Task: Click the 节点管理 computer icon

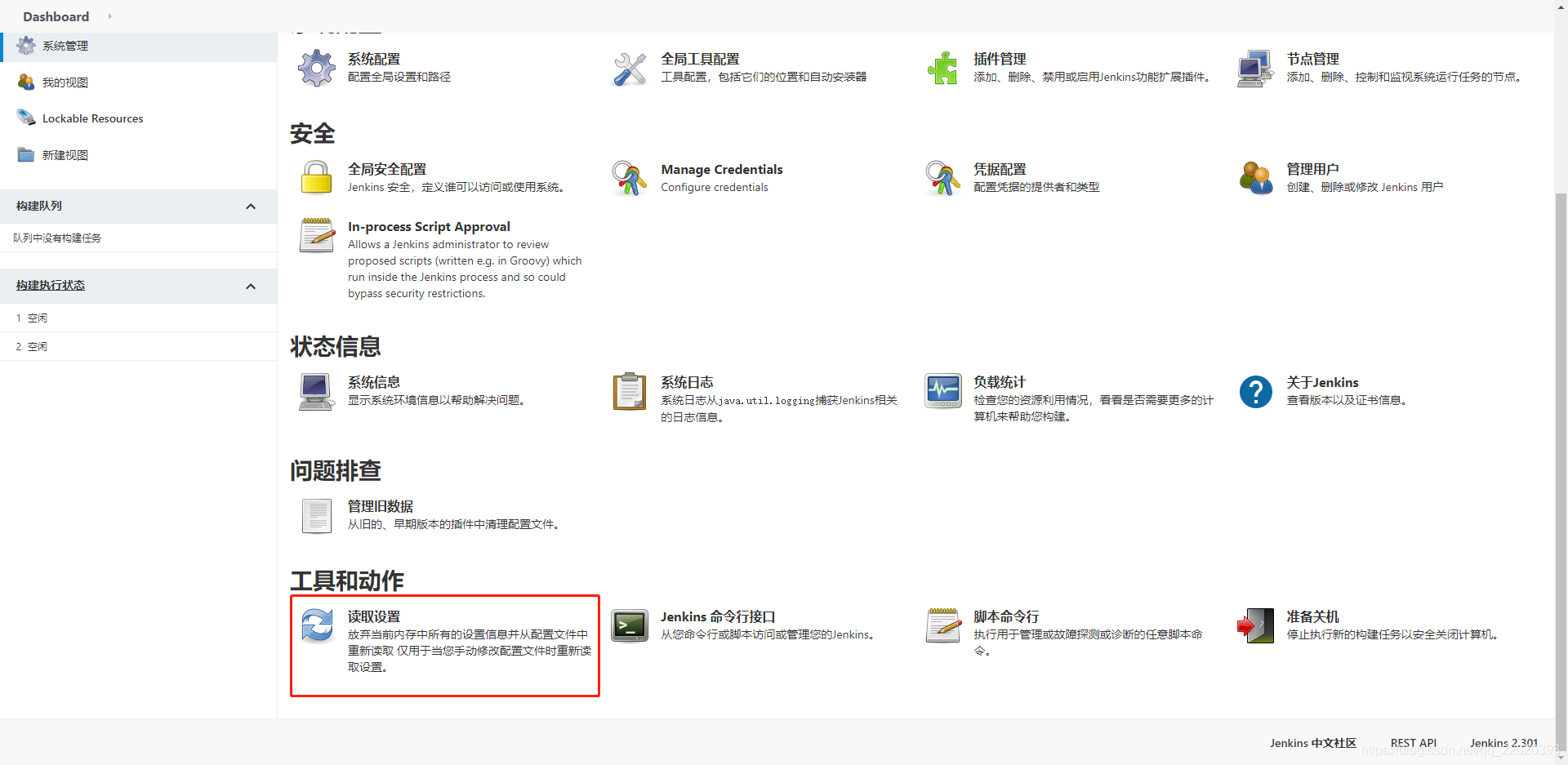Action: tap(1254, 69)
